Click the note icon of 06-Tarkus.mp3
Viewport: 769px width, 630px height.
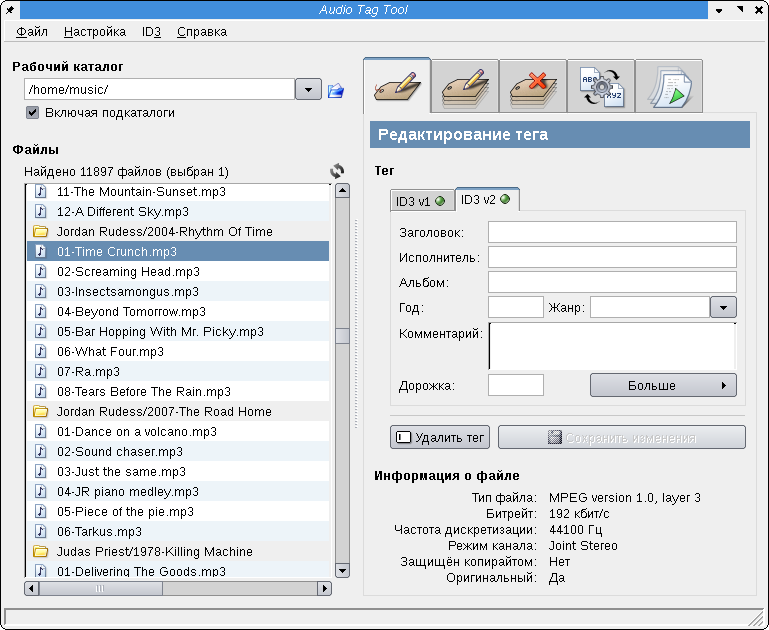click(x=41, y=531)
